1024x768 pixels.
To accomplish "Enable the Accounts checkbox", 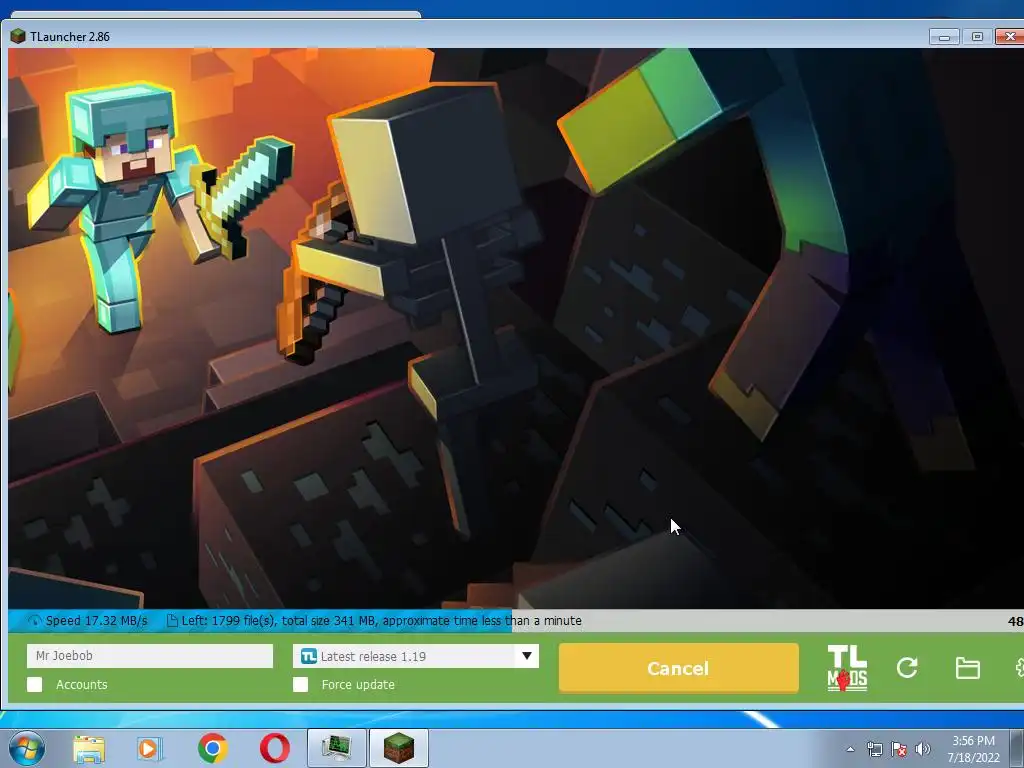I will 35,684.
